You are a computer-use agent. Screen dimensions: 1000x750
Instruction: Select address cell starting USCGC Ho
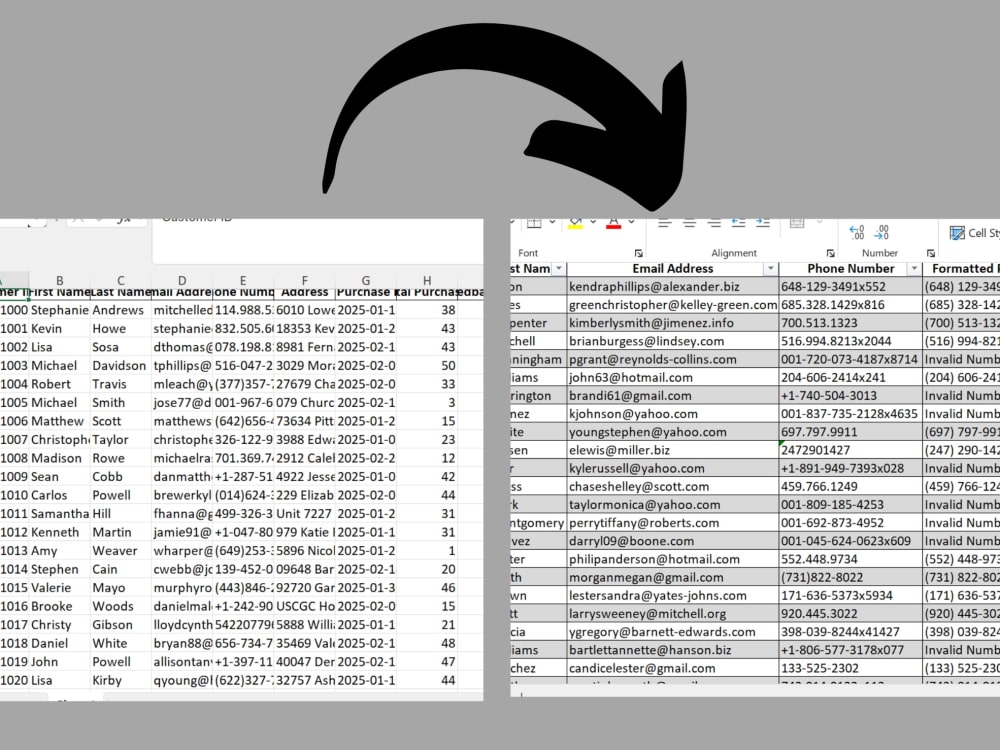tap(304, 606)
